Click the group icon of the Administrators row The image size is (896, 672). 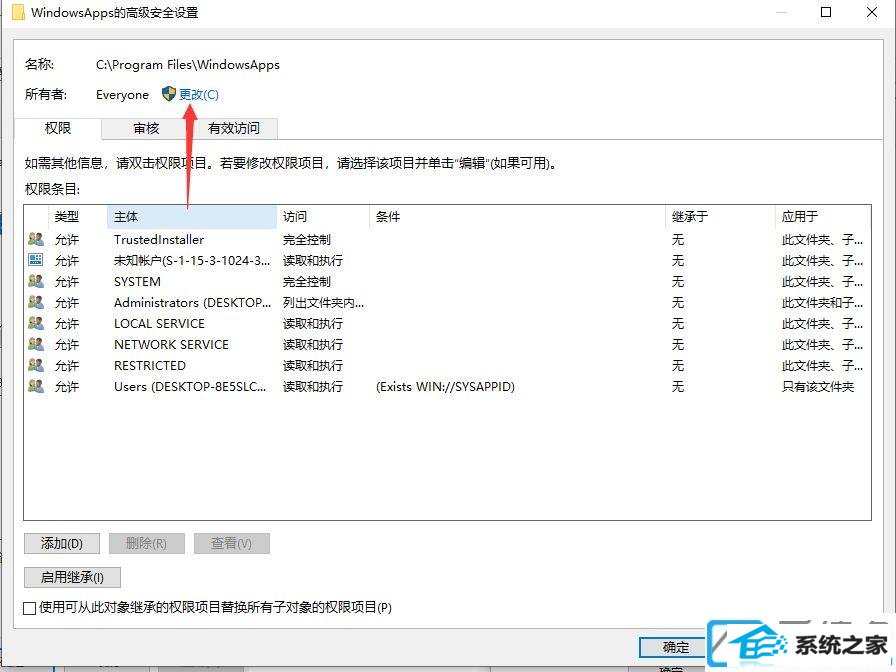[x=35, y=302]
